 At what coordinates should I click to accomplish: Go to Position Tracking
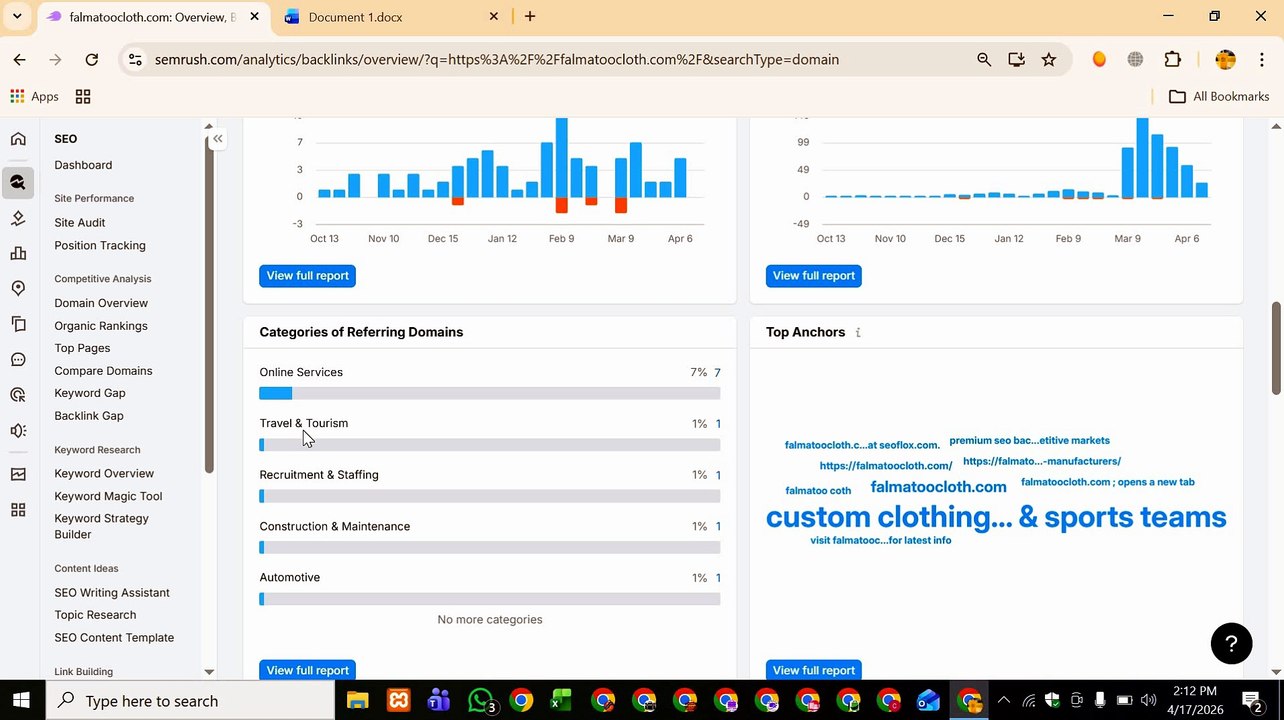[100, 246]
